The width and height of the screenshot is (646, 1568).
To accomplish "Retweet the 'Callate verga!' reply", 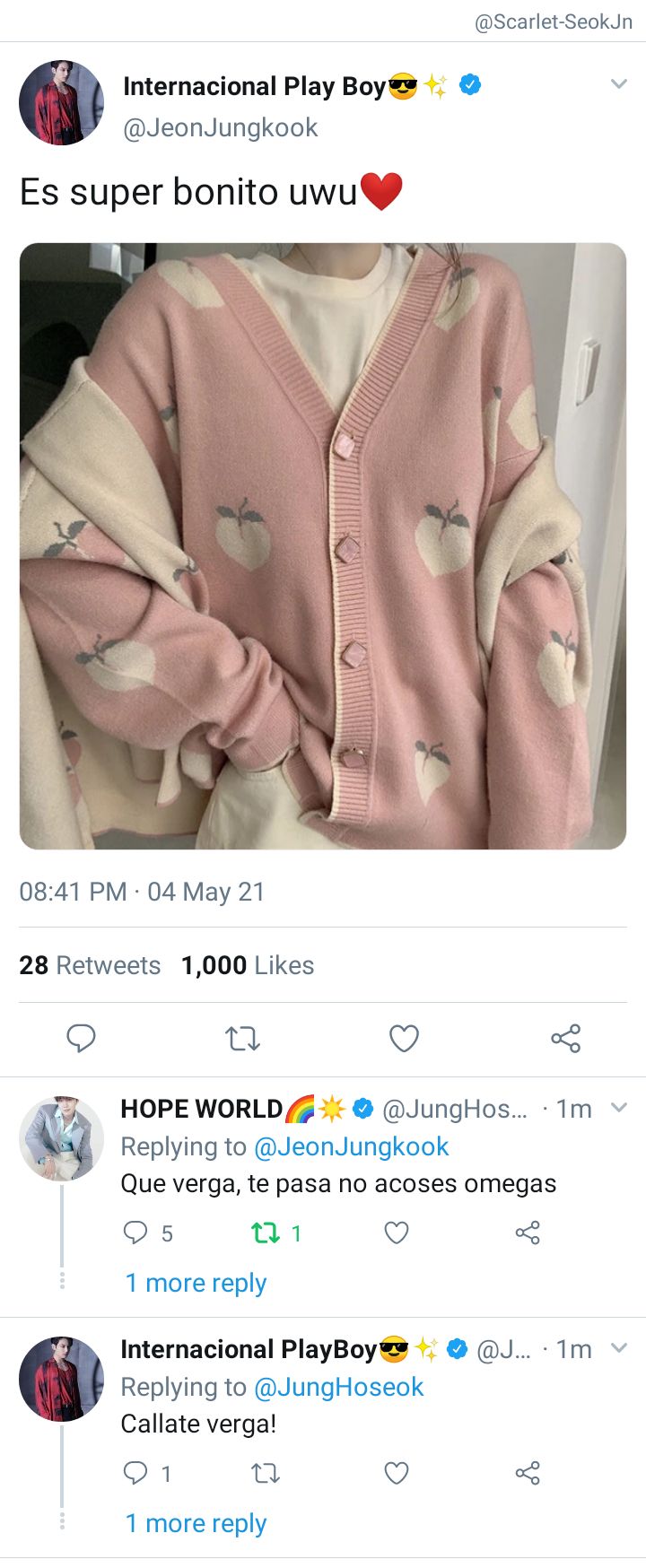I will coord(266,1473).
